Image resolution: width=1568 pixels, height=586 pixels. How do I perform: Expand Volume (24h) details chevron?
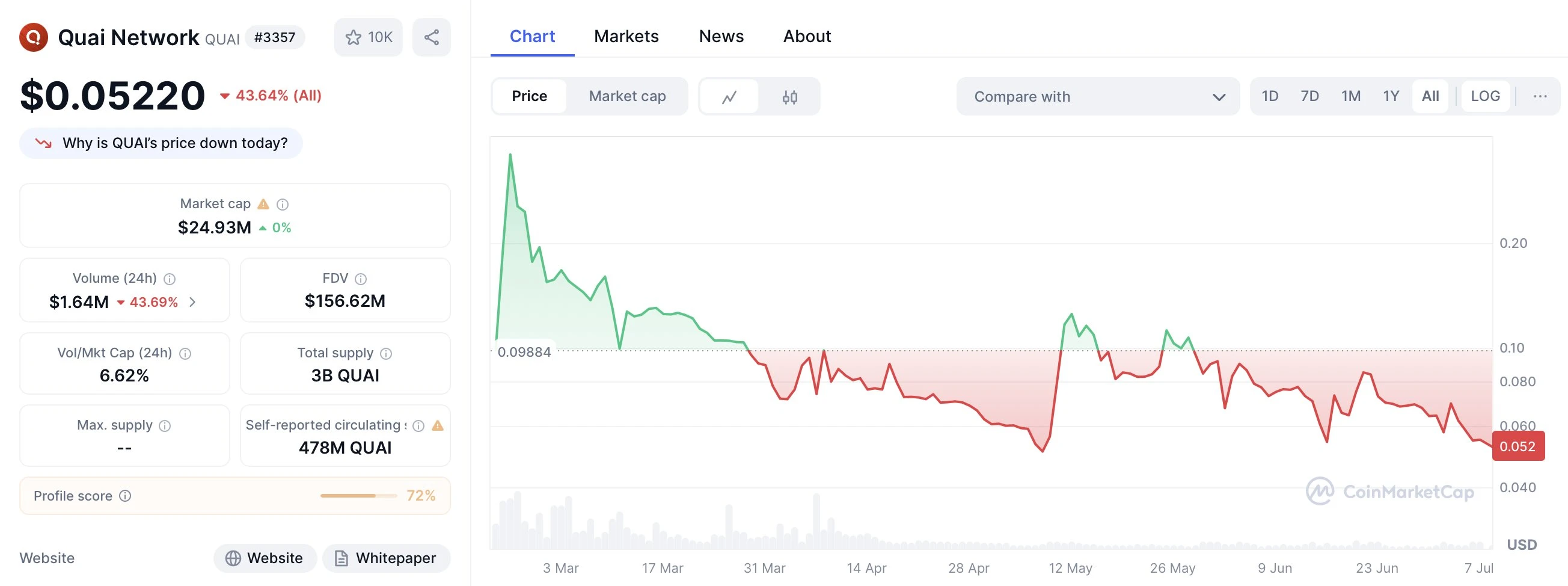[x=192, y=302]
